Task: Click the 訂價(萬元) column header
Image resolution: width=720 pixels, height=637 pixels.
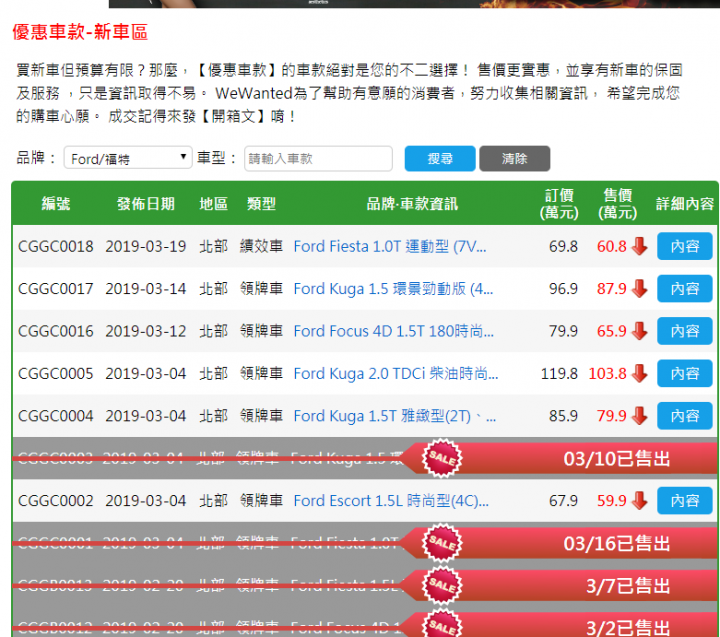Action: pos(559,203)
